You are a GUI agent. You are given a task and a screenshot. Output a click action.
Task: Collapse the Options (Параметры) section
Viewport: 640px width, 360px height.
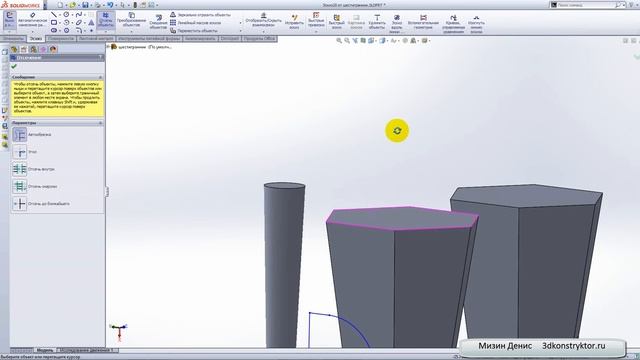click(100, 123)
